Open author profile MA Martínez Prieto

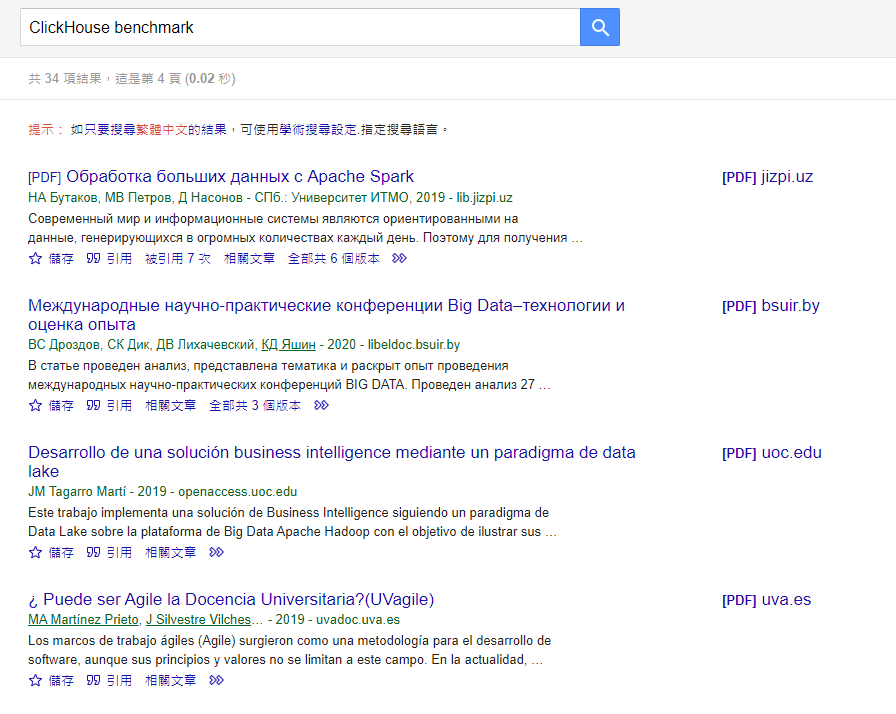(x=83, y=619)
